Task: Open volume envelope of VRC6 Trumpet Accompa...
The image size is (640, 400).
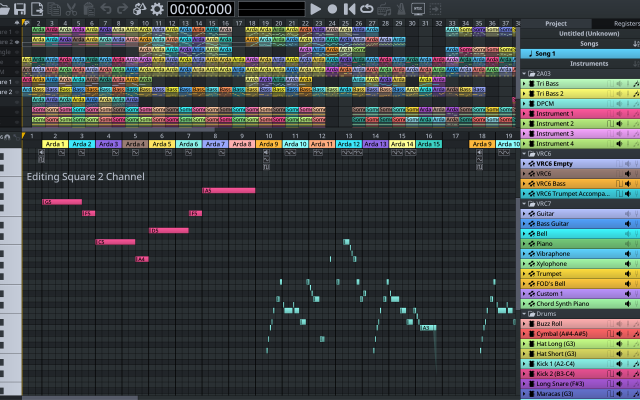Action: (x=627, y=194)
